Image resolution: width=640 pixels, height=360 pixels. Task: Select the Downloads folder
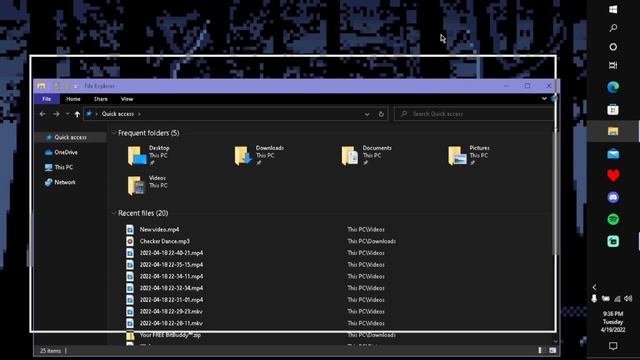point(259,155)
